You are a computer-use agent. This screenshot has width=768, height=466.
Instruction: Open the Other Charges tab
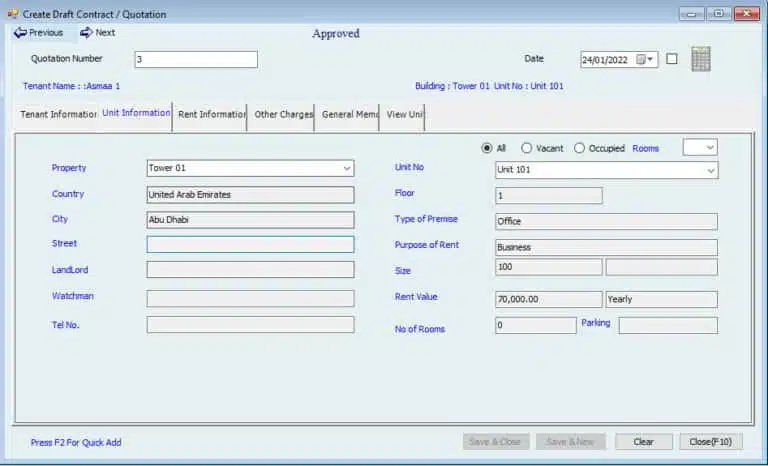coord(284,115)
